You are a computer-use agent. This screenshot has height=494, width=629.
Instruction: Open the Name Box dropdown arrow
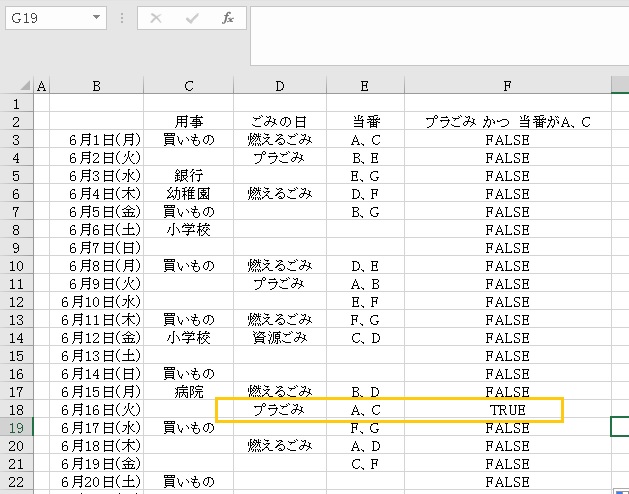96,19
